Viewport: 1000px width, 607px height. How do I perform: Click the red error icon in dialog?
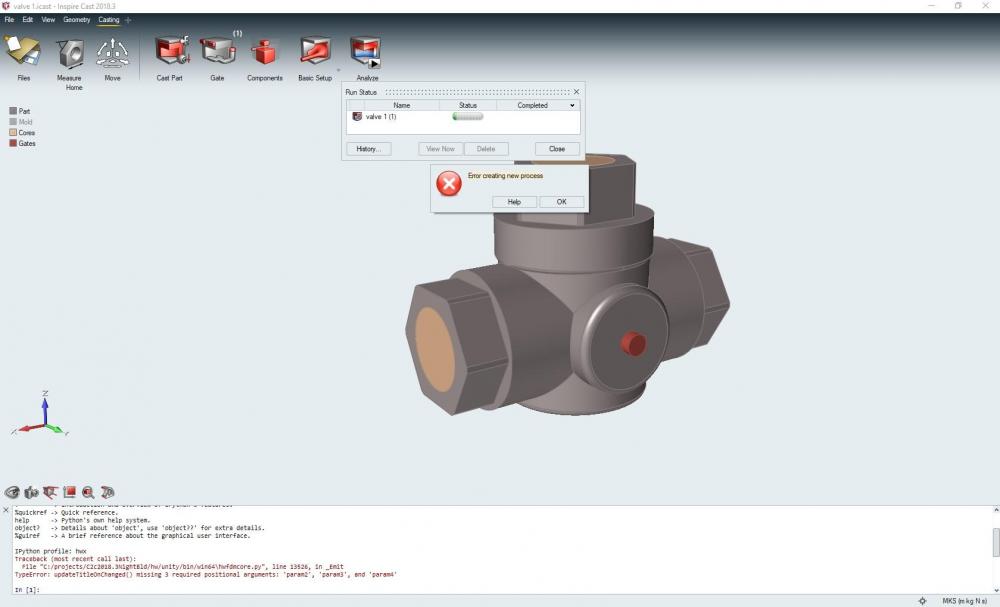pyautogui.click(x=449, y=184)
